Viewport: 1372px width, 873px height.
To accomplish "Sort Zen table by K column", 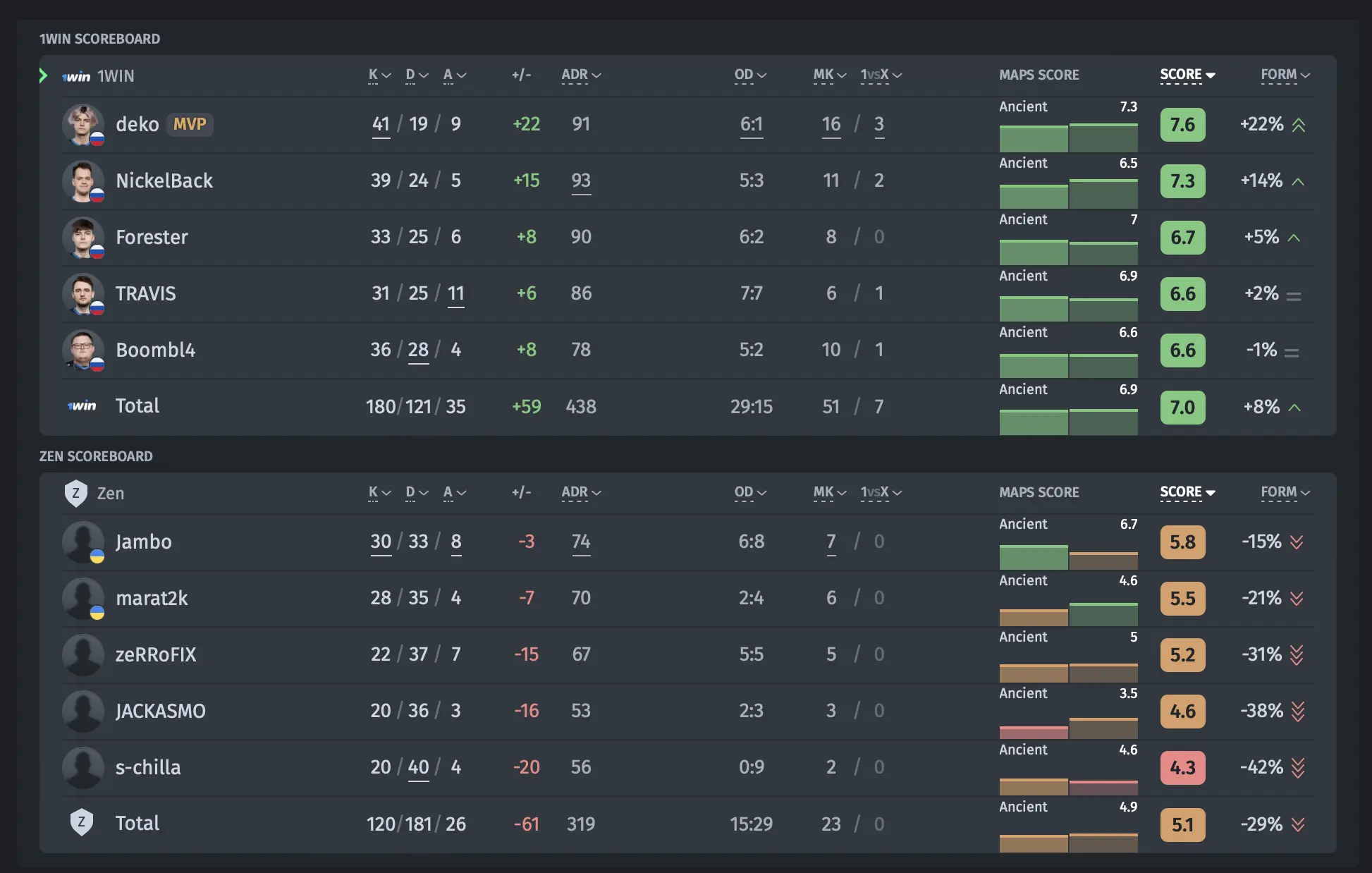I will [379, 492].
